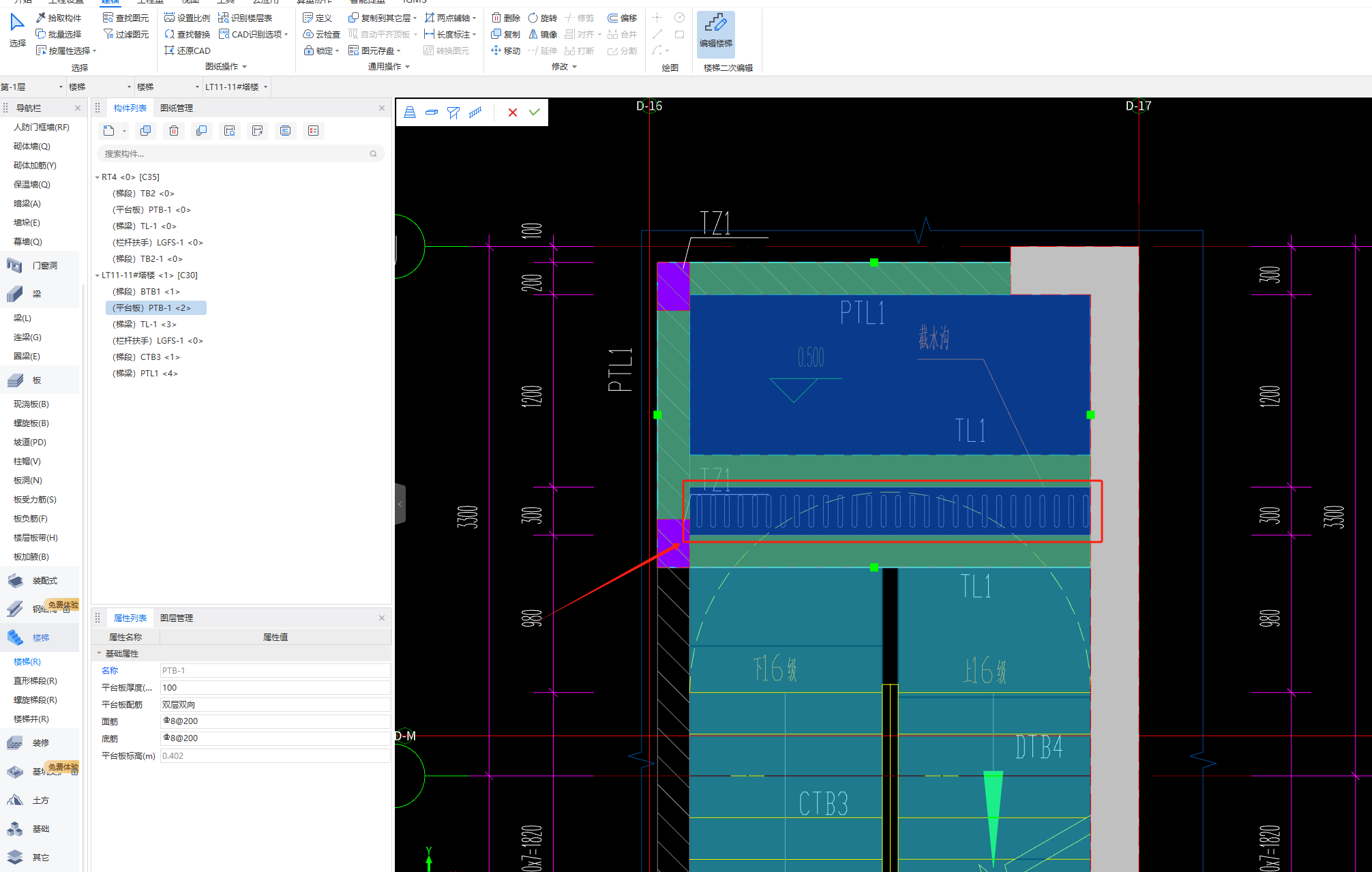
Task: Click the green checkmark confirm icon
Action: tap(535, 112)
